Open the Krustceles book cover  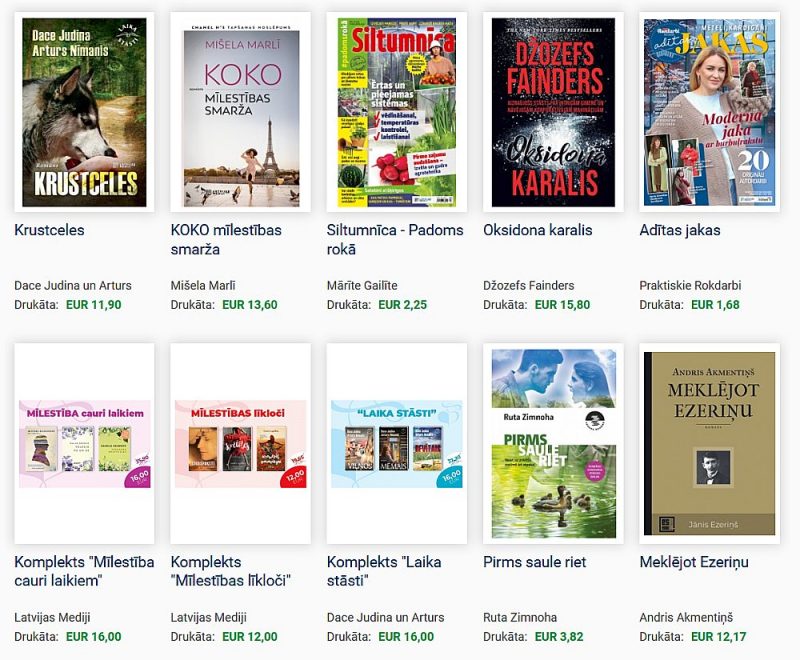[84, 112]
